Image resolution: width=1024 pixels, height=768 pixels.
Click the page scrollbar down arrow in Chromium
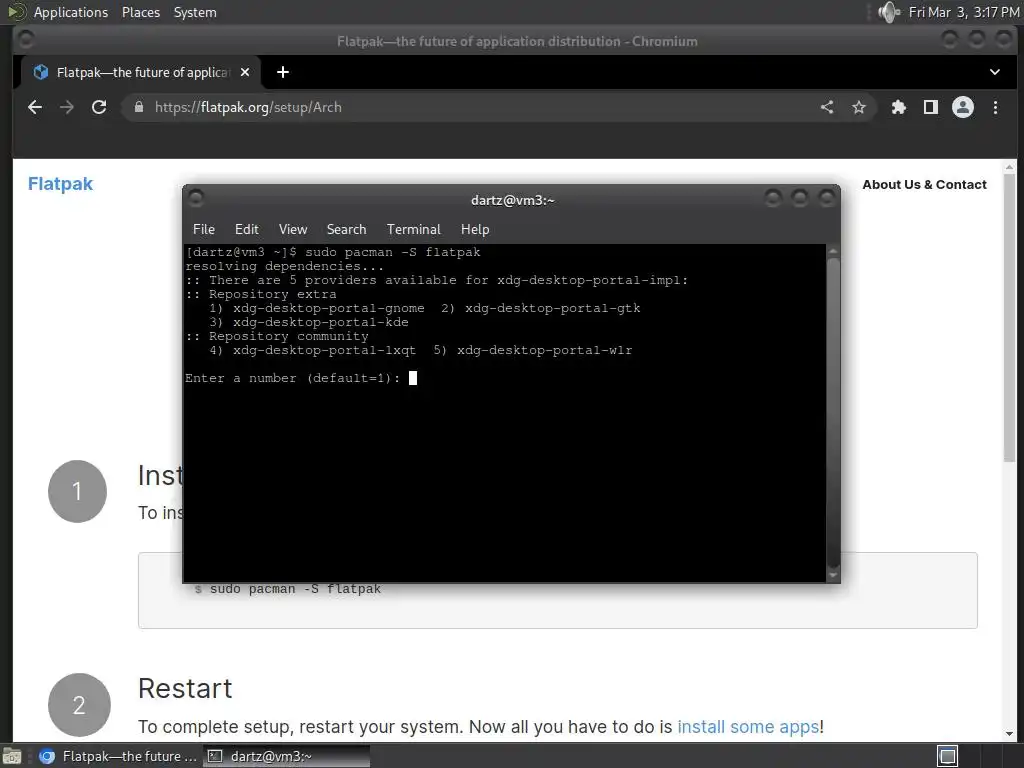[x=1010, y=733]
